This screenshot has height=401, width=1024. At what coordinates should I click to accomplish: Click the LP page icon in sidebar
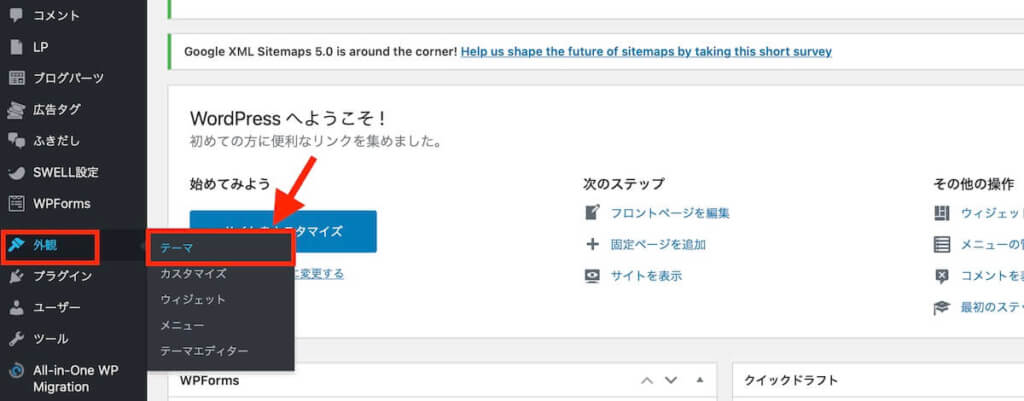point(16,47)
